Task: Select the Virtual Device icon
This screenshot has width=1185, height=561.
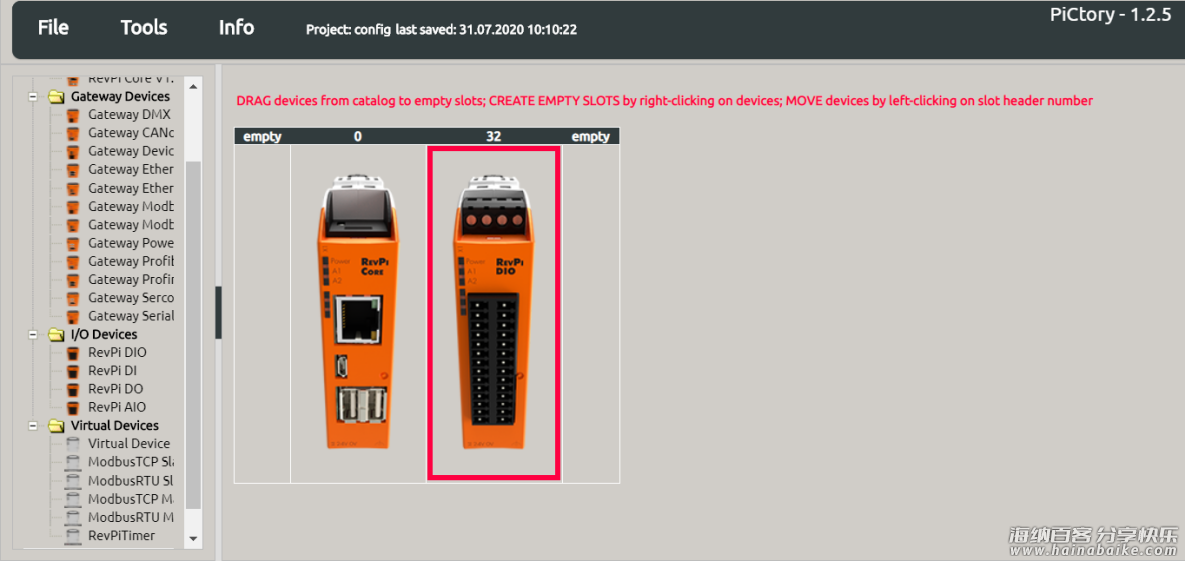Action: (x=73, y=444)
